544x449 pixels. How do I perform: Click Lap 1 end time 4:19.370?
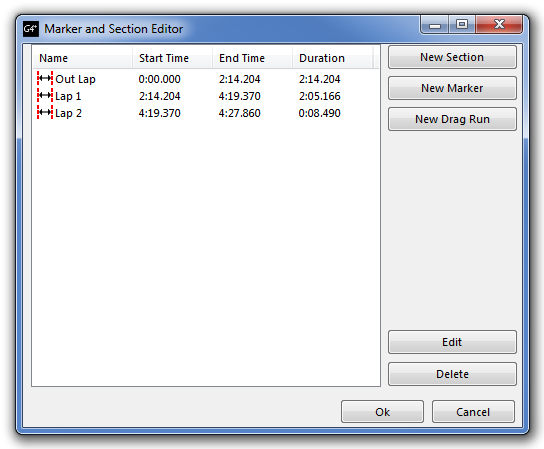click(x=239, y=96)
